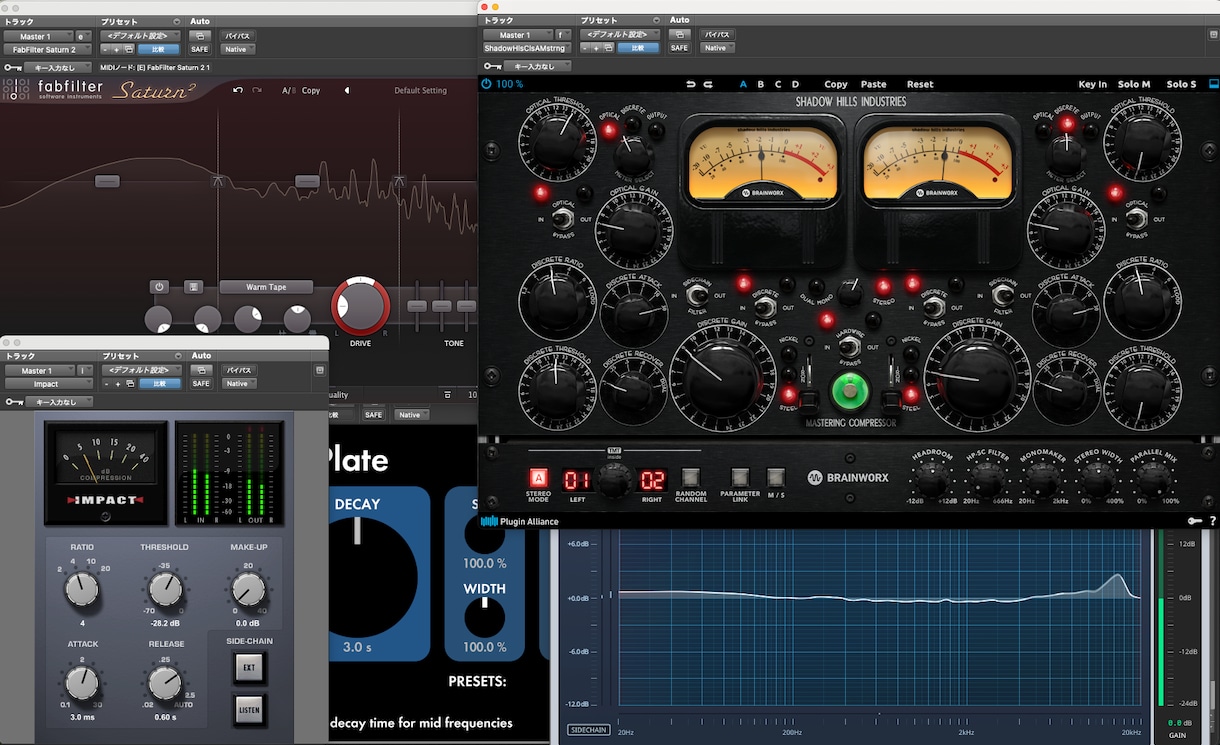Click the SIDECHAIN button under the EQ graph

[589, 730]
